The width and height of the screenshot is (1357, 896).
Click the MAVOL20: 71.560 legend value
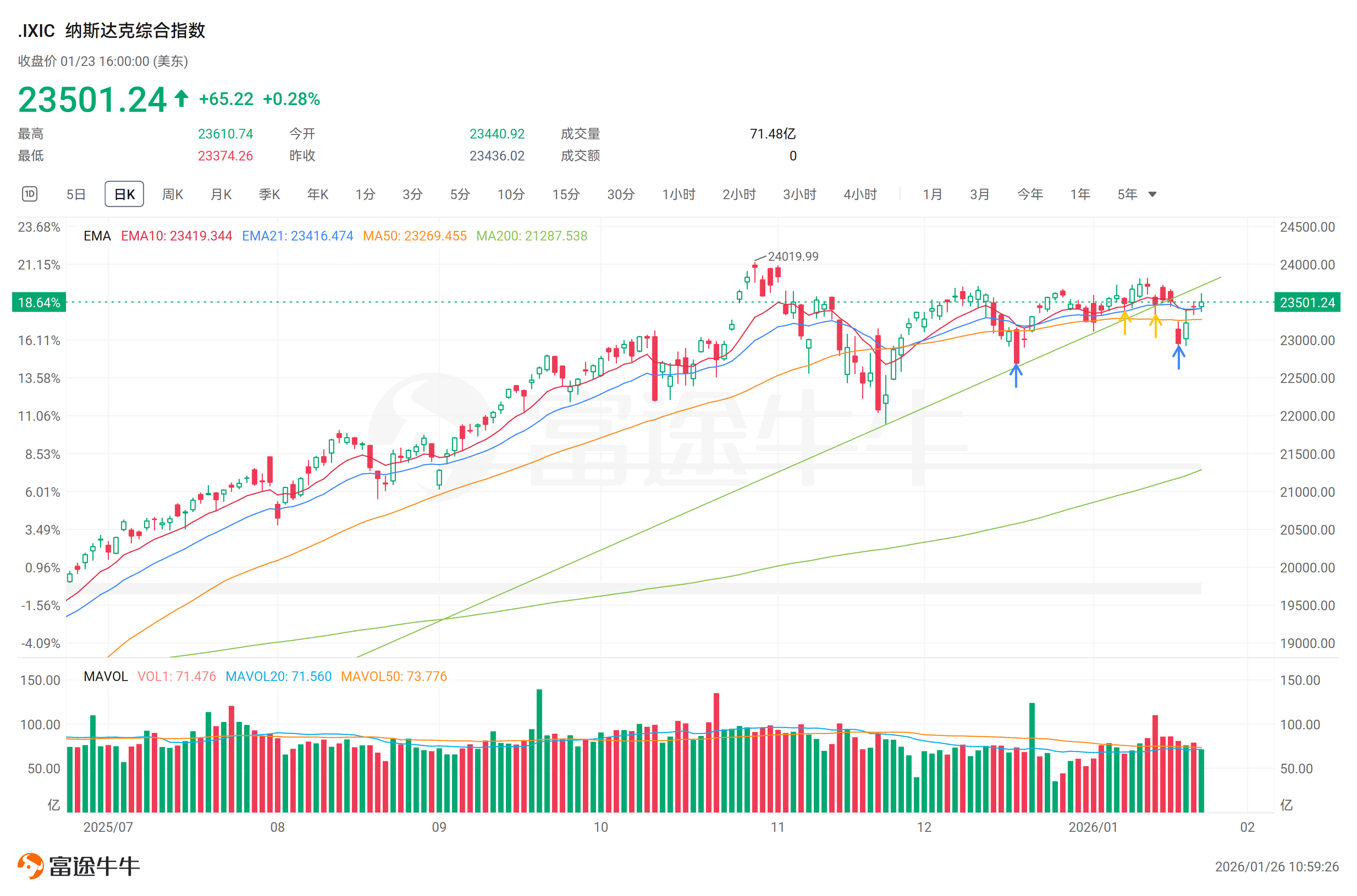point(278,677)
